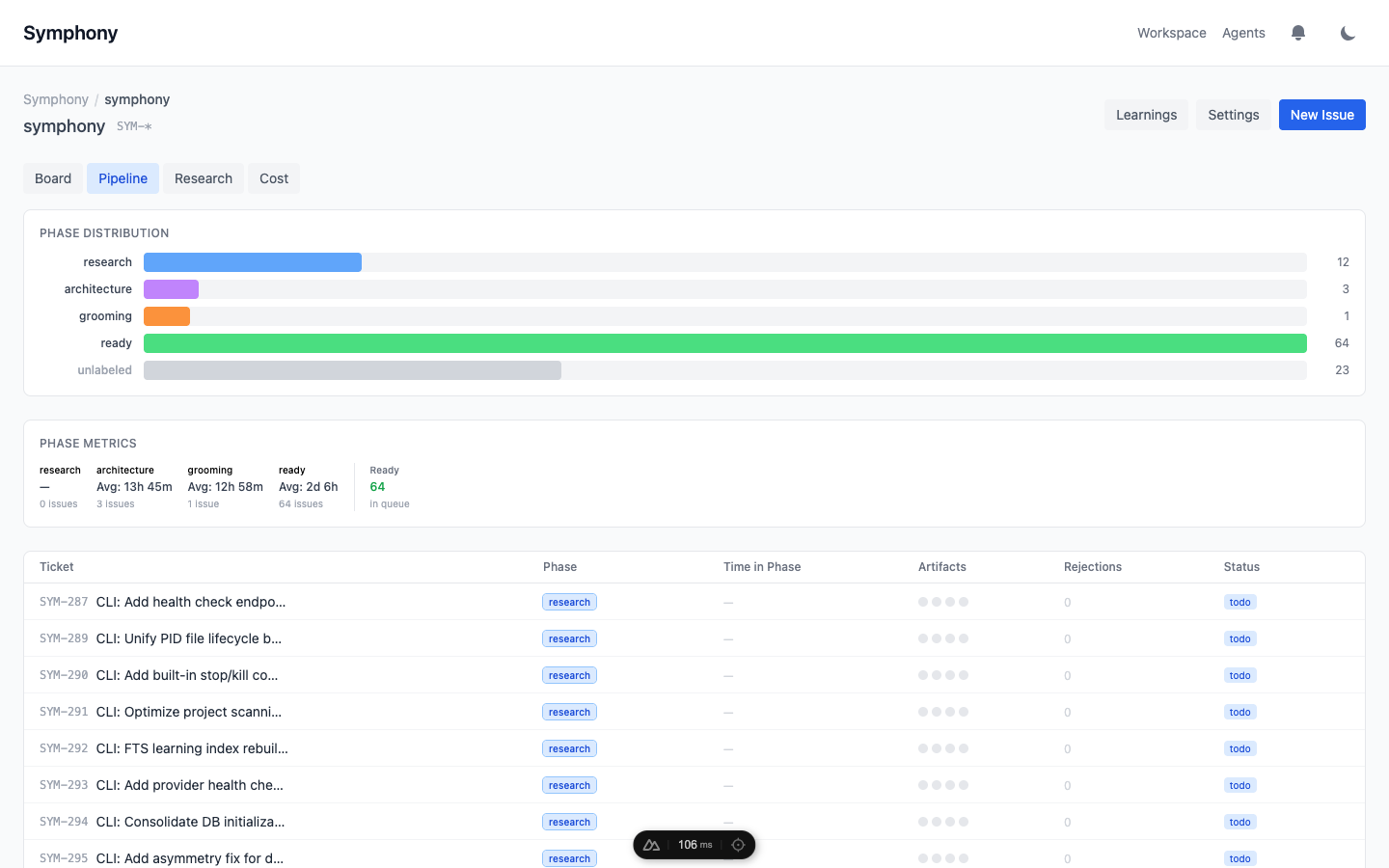The image size is (1389, 868).
Task: Open the notifications bell
Action: pyautogui.click(x=1298, y=33)
